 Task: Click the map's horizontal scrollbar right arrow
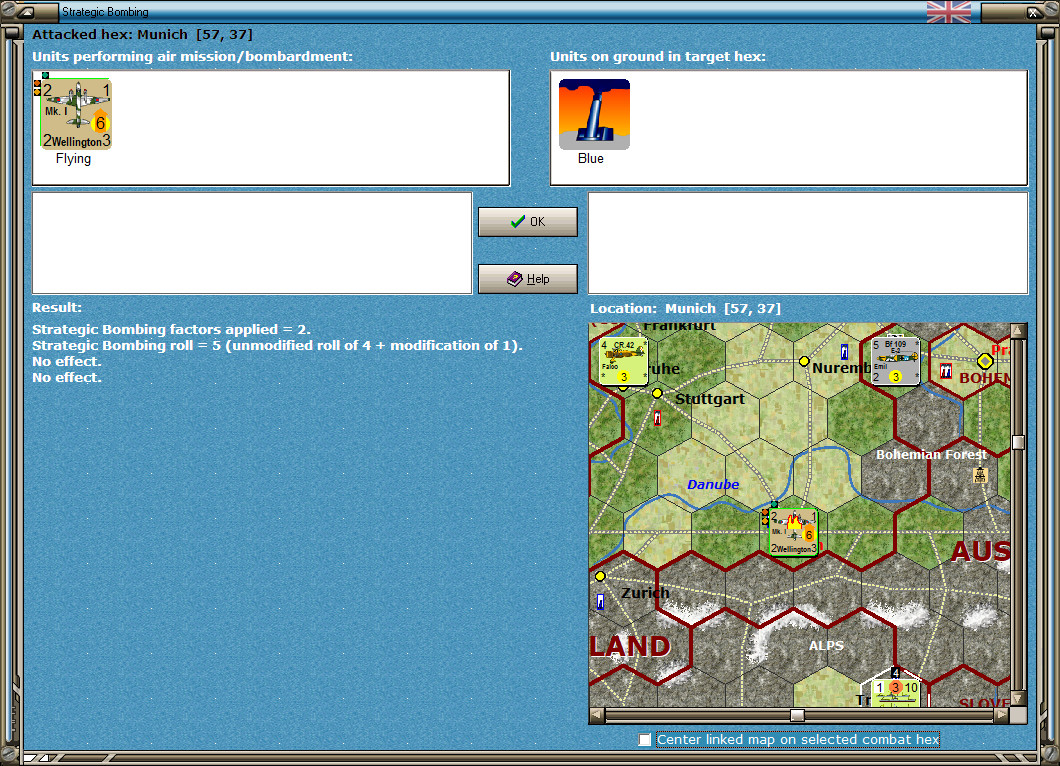(x=1002, y=715)
